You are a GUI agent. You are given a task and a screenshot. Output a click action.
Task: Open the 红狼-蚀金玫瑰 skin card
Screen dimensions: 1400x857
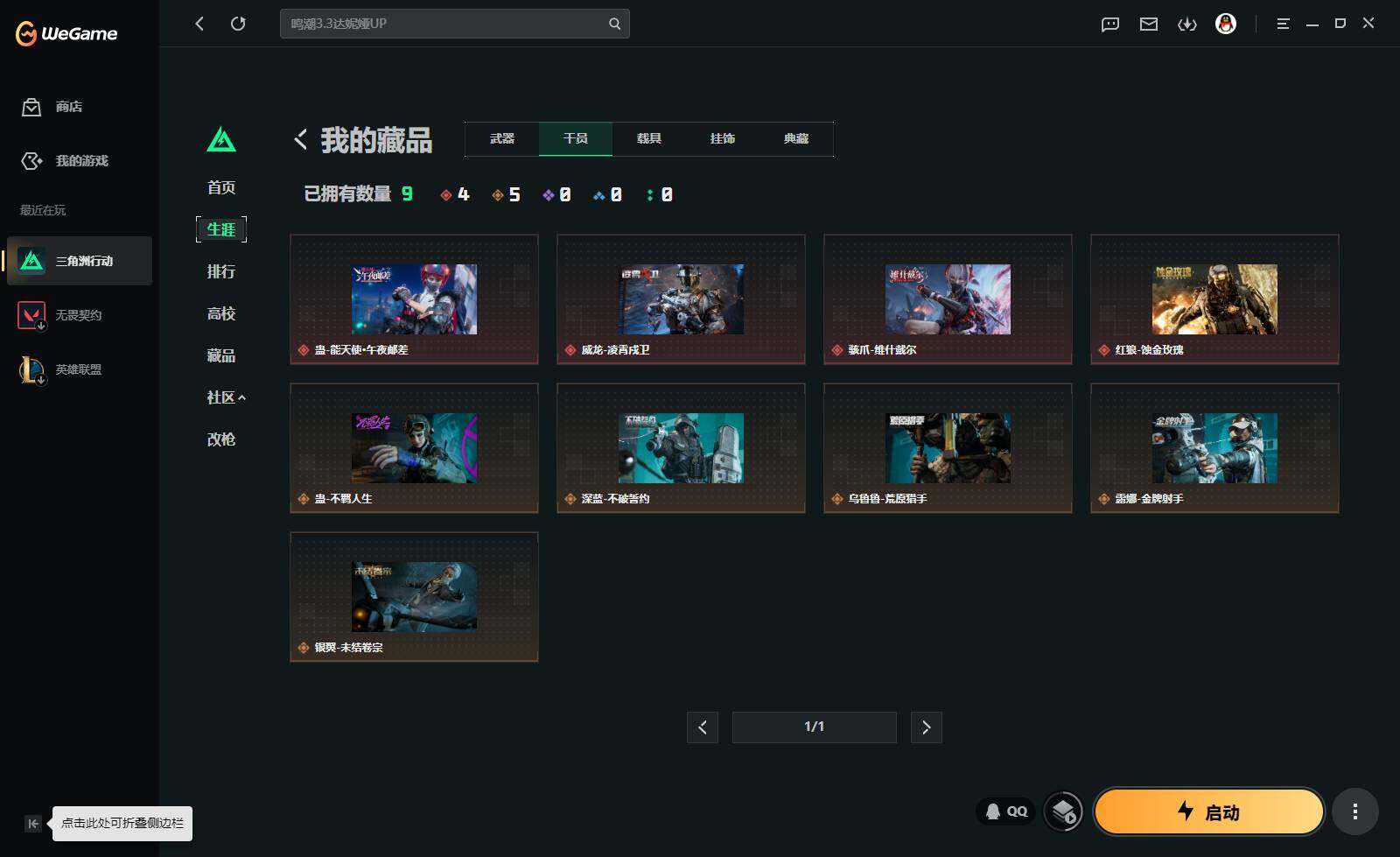[1214, 299]
